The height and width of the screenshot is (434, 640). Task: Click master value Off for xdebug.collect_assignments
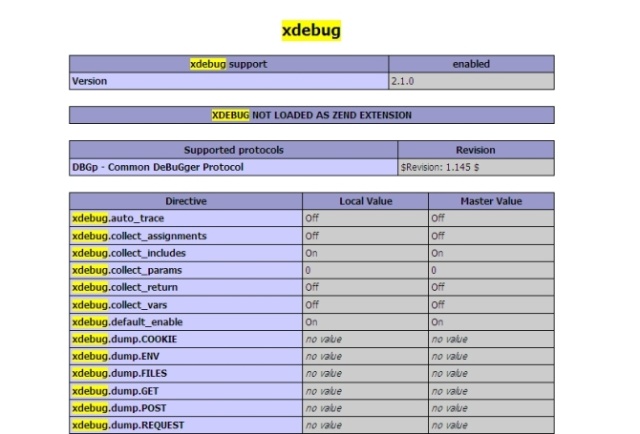pos(491,236)
